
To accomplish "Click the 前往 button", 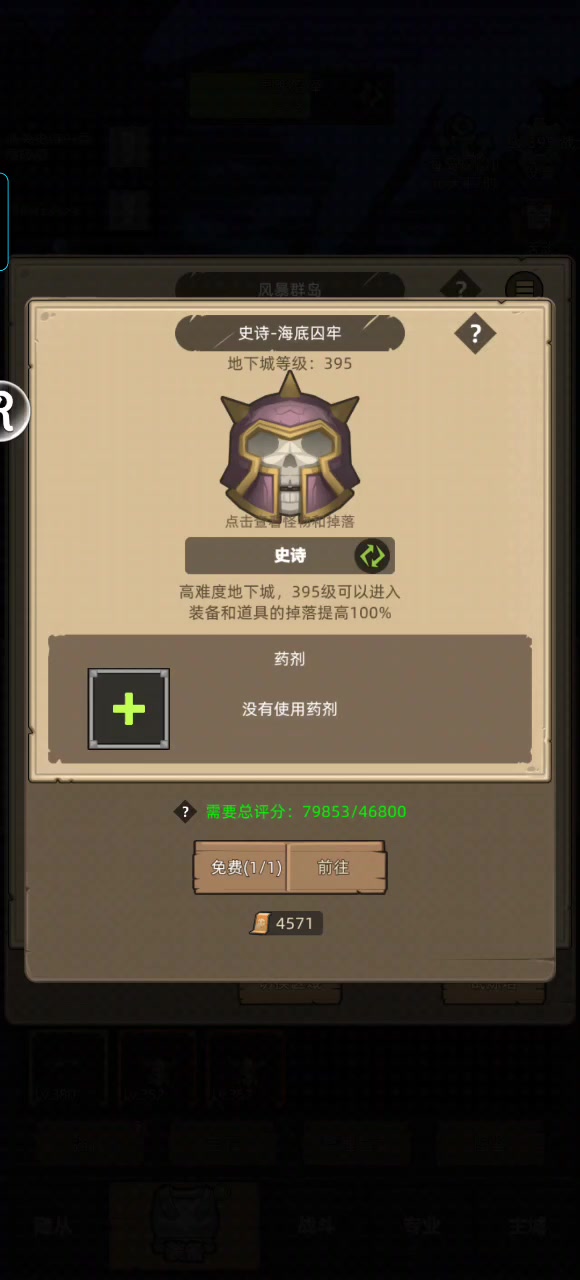I will (x=336, y=867).
